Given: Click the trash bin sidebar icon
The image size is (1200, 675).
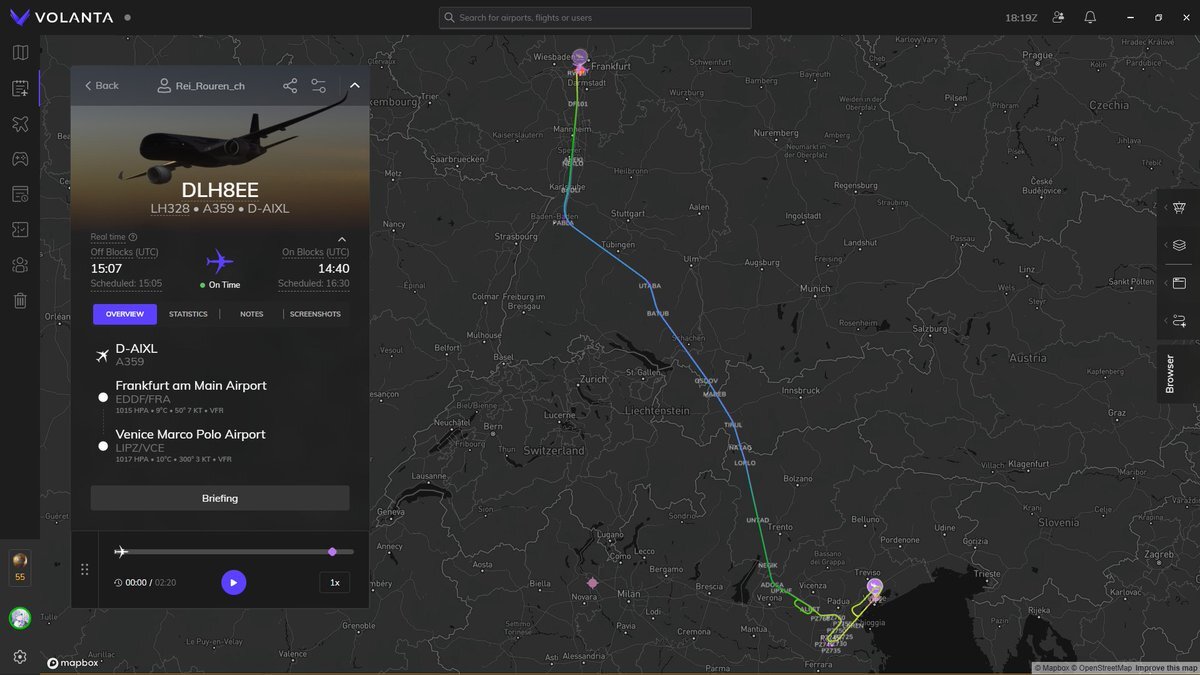Looking at the screenshot, I should [x=20, y=300].
